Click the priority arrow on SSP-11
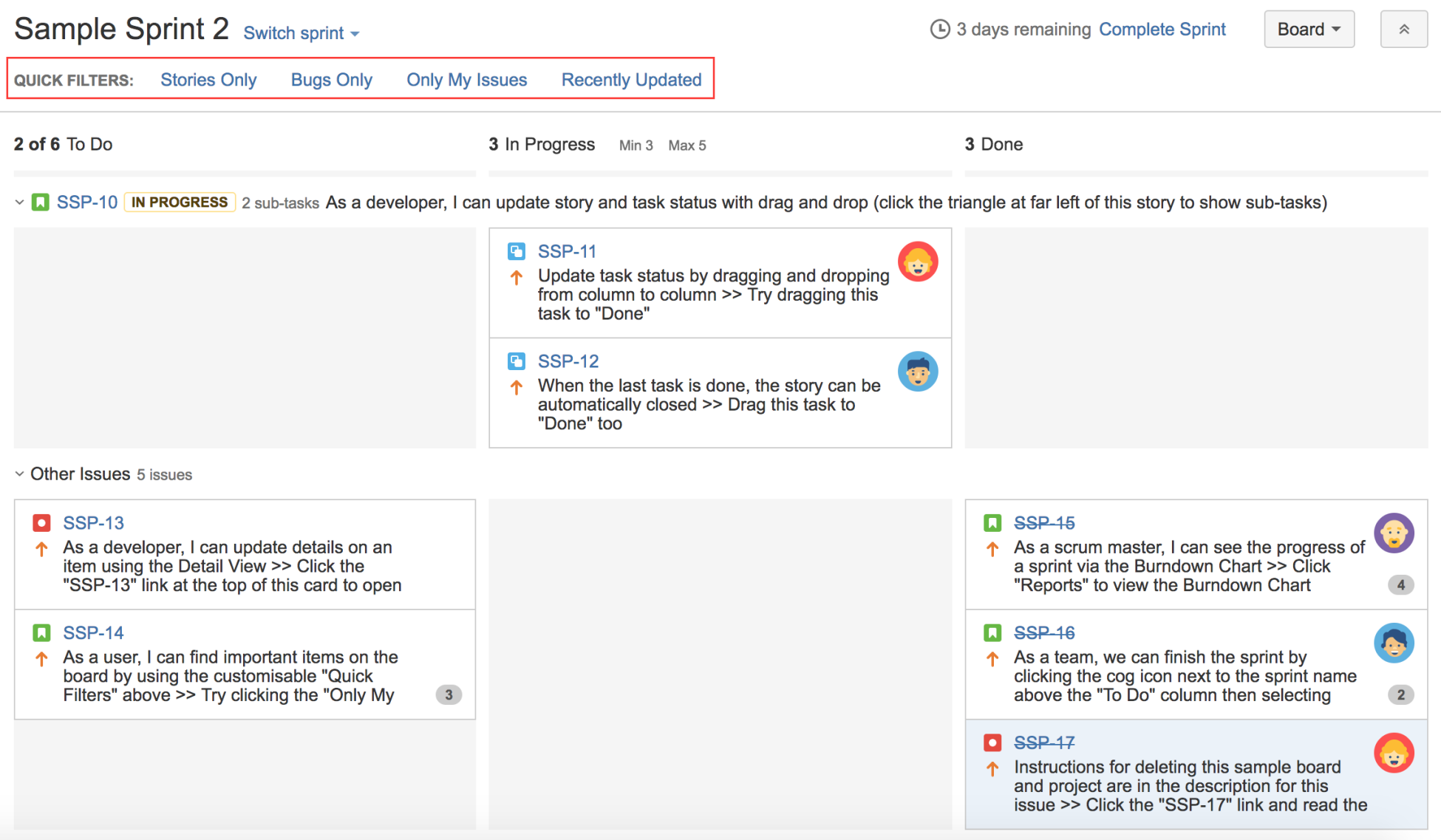1441x840 pixels. click(517, 278)
